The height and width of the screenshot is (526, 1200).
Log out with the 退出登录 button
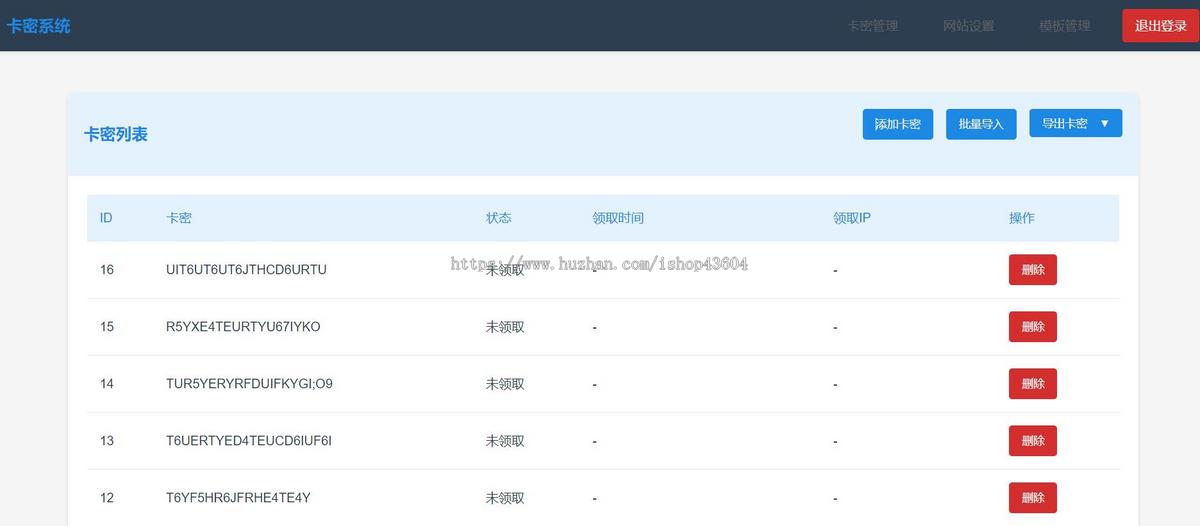point(1160,26)
